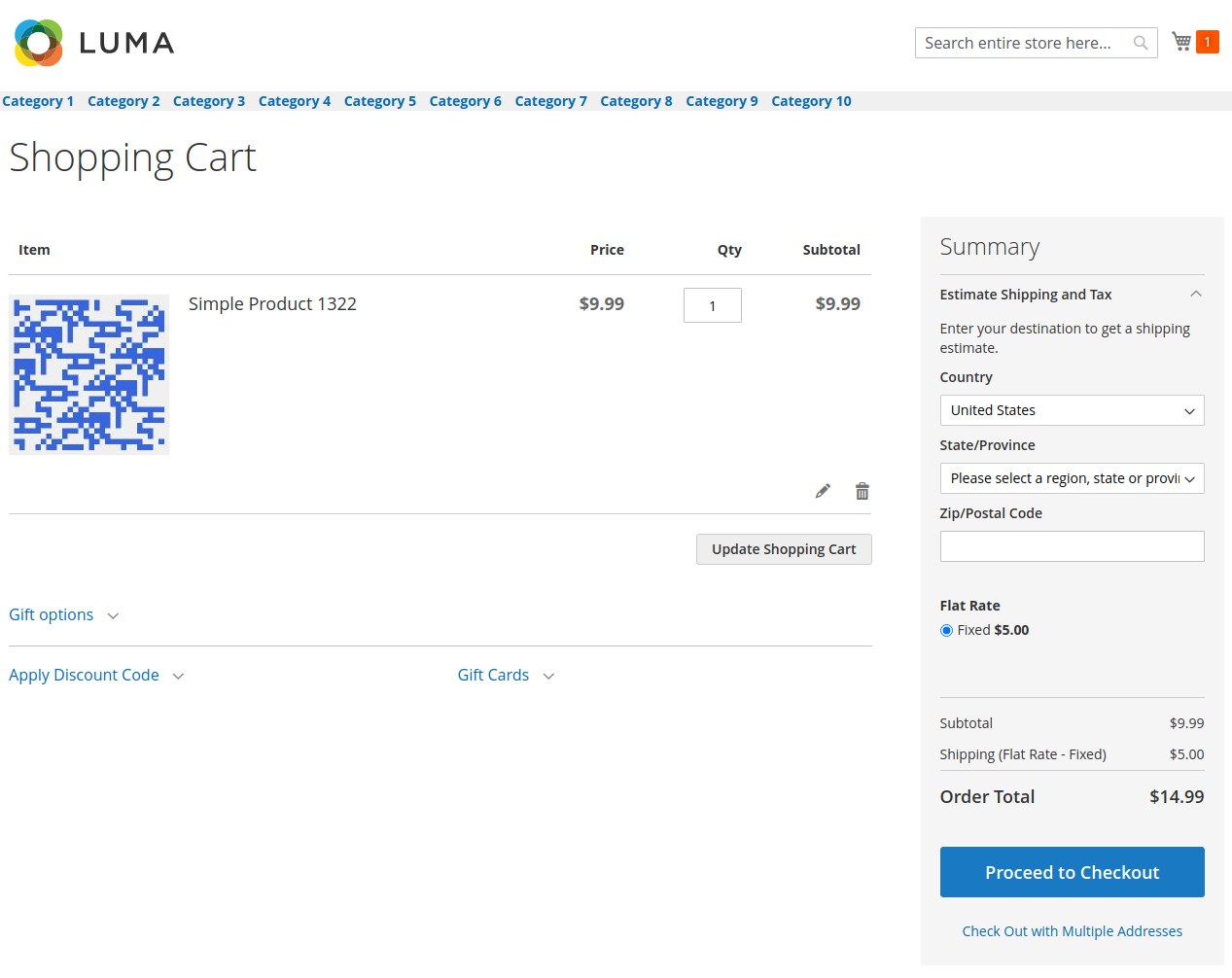Viewport: 1232px width, 978px height.
Task: Click the Shopping Cart page heading
Action: [133, 157]
